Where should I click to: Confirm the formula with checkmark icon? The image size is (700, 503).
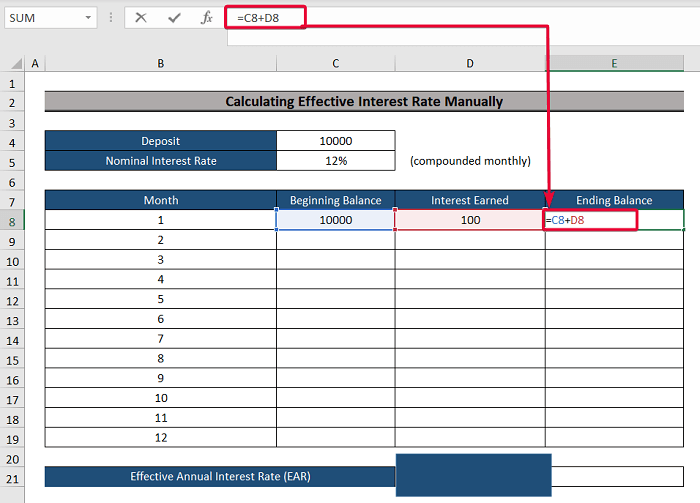click(174, 18)
